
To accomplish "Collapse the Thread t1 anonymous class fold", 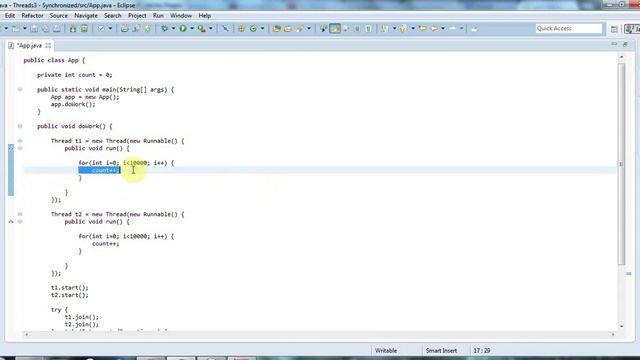I will coord(20,141).
